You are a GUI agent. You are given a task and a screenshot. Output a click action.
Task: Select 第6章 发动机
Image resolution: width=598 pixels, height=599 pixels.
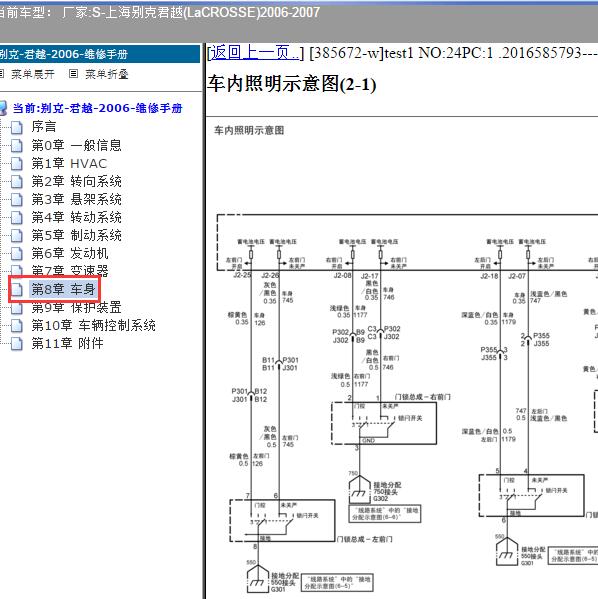[x=70, y=253]
